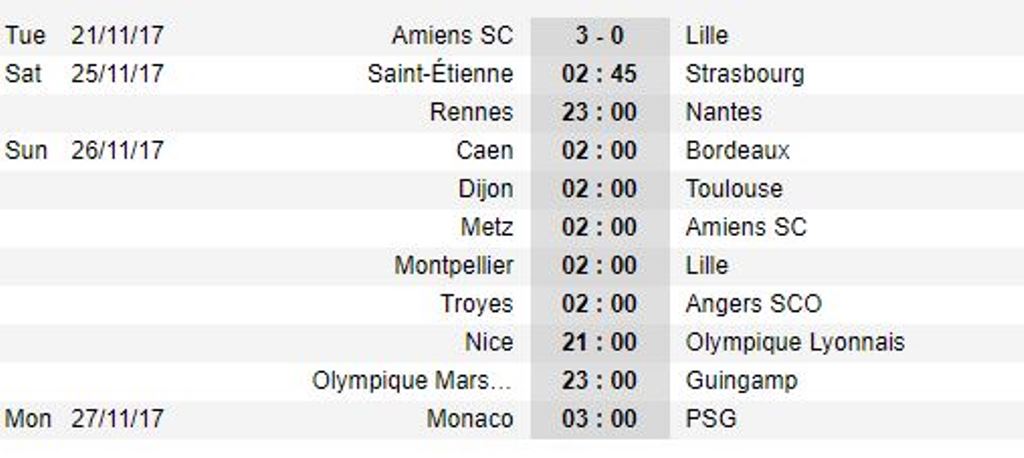
Task: Open Toulouse team page
Action: (x=734, y=189)
